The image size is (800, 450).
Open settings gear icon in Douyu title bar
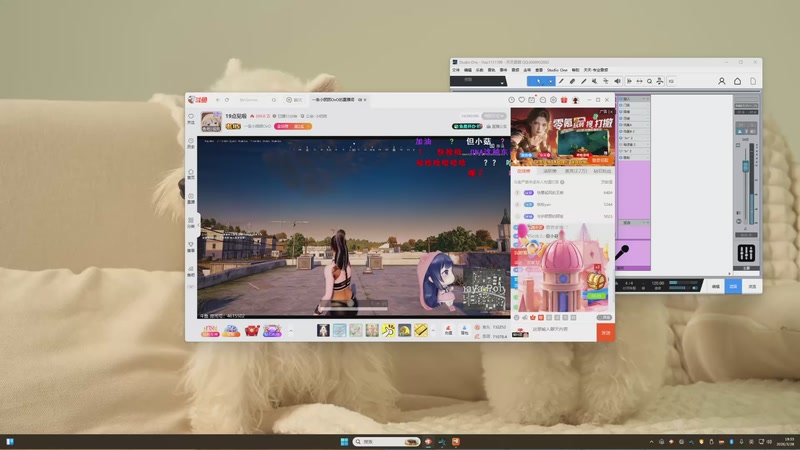[553, 100]
